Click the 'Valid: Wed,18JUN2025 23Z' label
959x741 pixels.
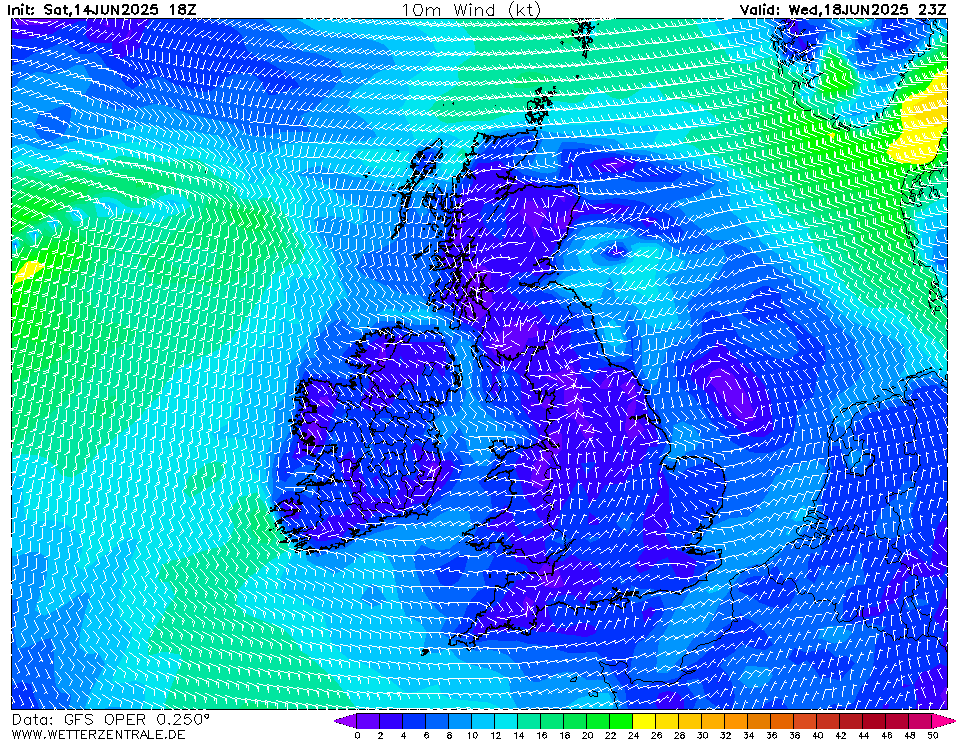click(843, 10)
